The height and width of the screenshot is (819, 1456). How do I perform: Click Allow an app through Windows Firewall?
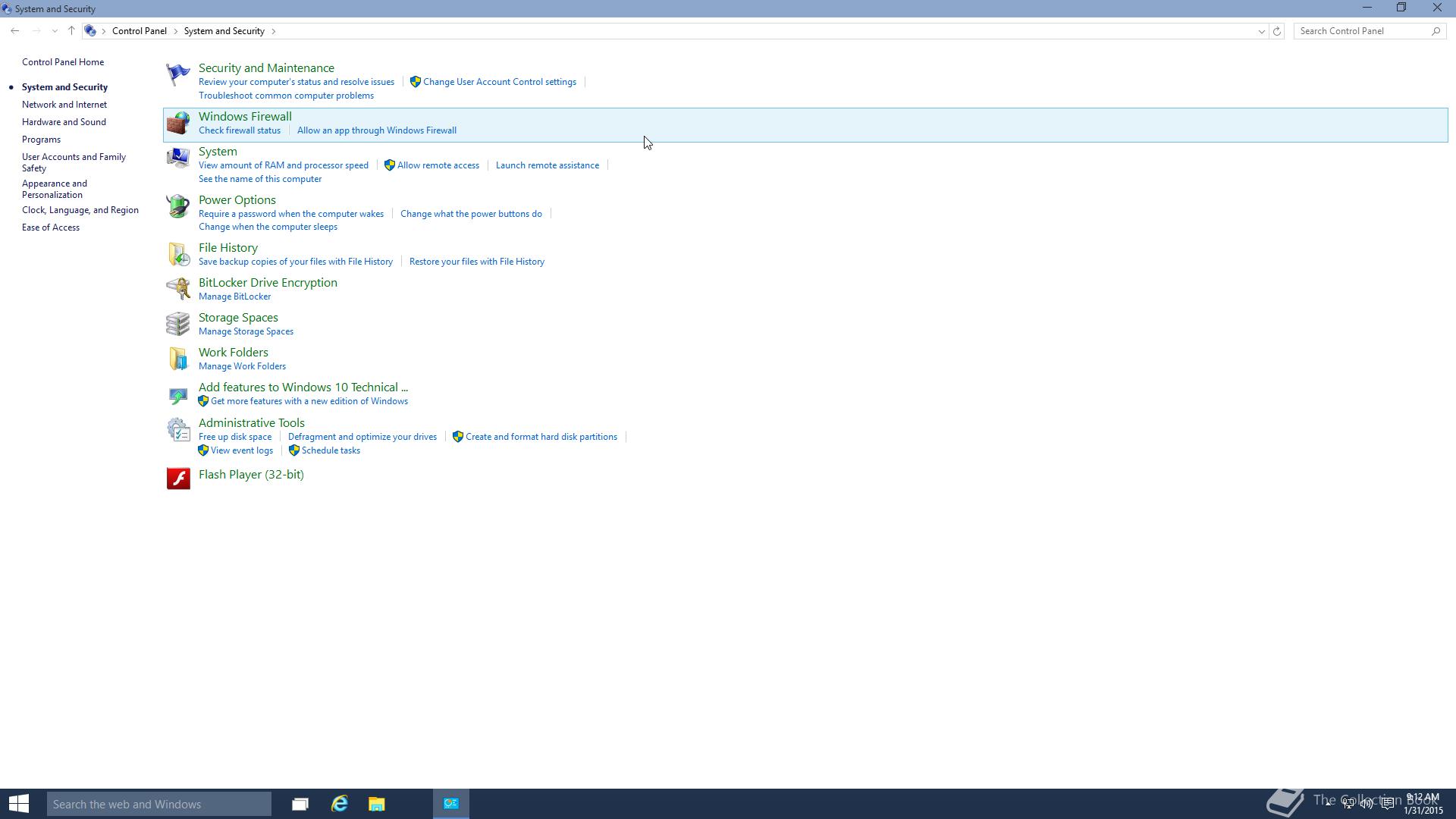tap(377, 130)
